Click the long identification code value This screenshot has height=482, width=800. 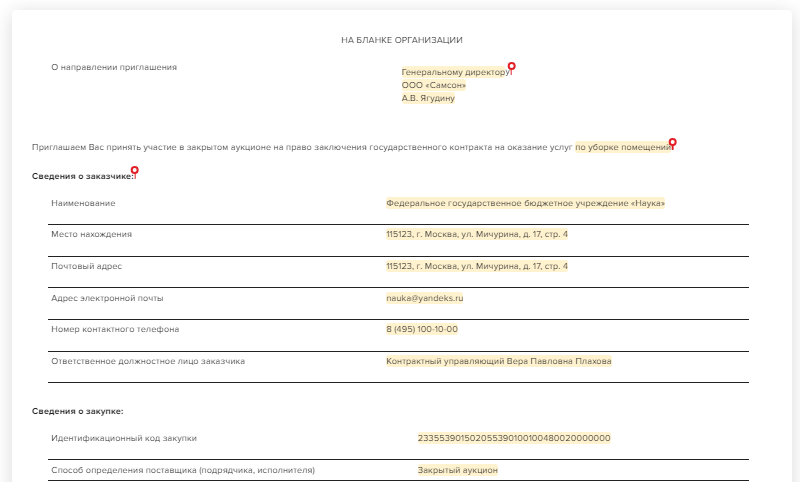(x=513, y=438)
